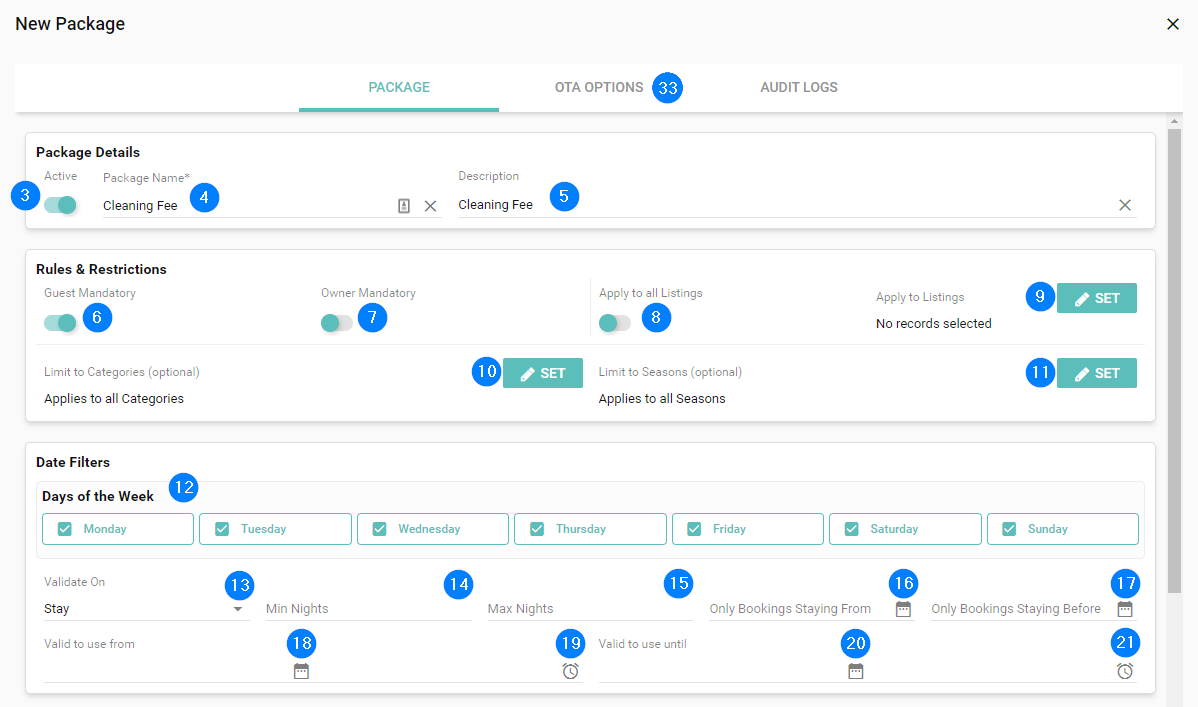
Task: Open calendar picker for Valid to use until
Action: 855,671
